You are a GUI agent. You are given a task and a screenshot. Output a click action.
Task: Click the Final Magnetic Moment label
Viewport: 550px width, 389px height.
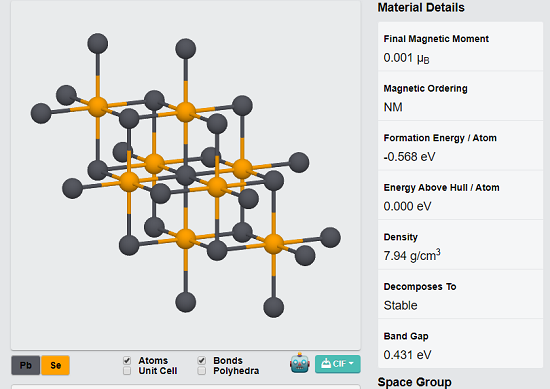click(436, 39)
